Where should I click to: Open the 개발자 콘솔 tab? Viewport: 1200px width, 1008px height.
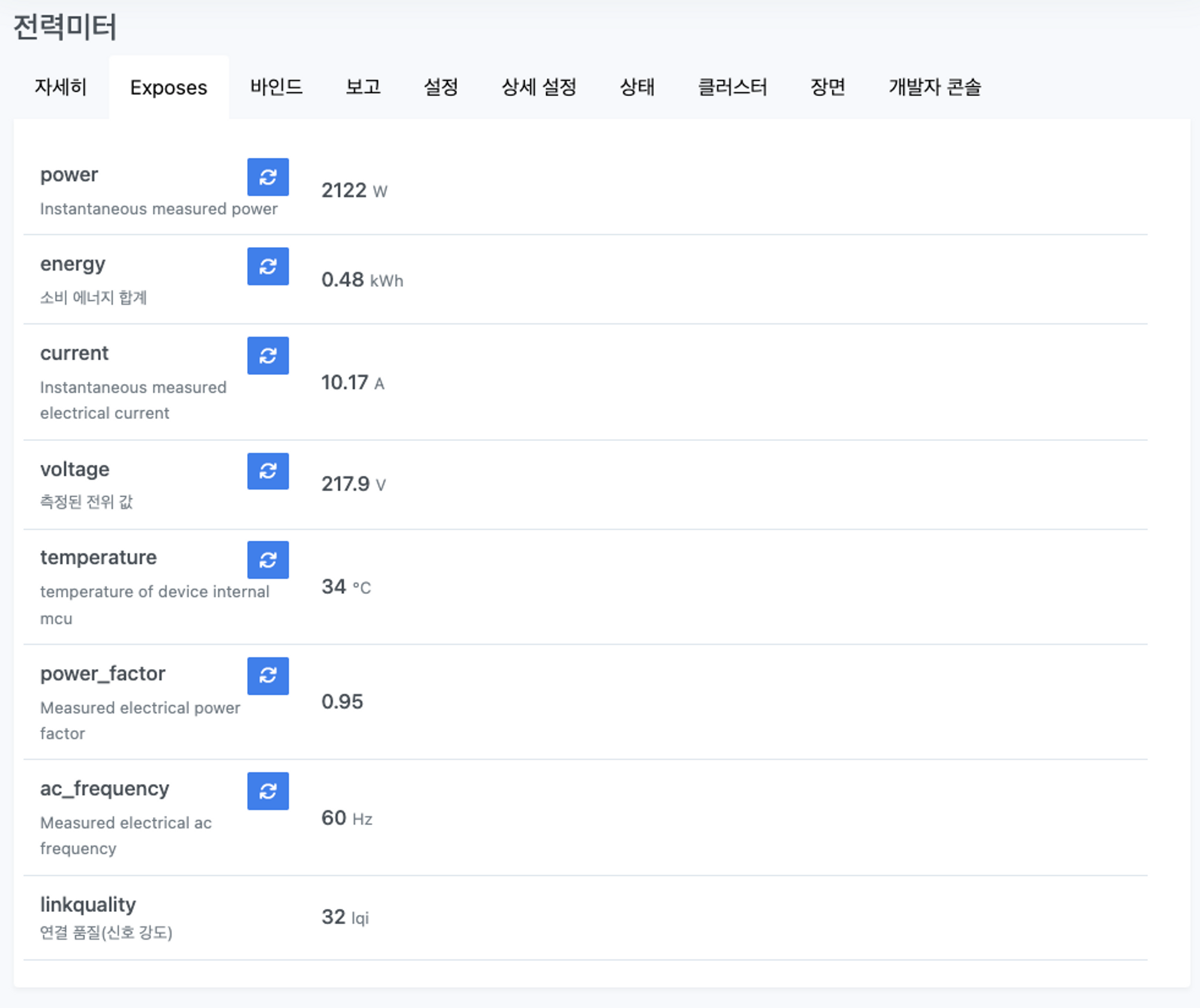point(935,87)
